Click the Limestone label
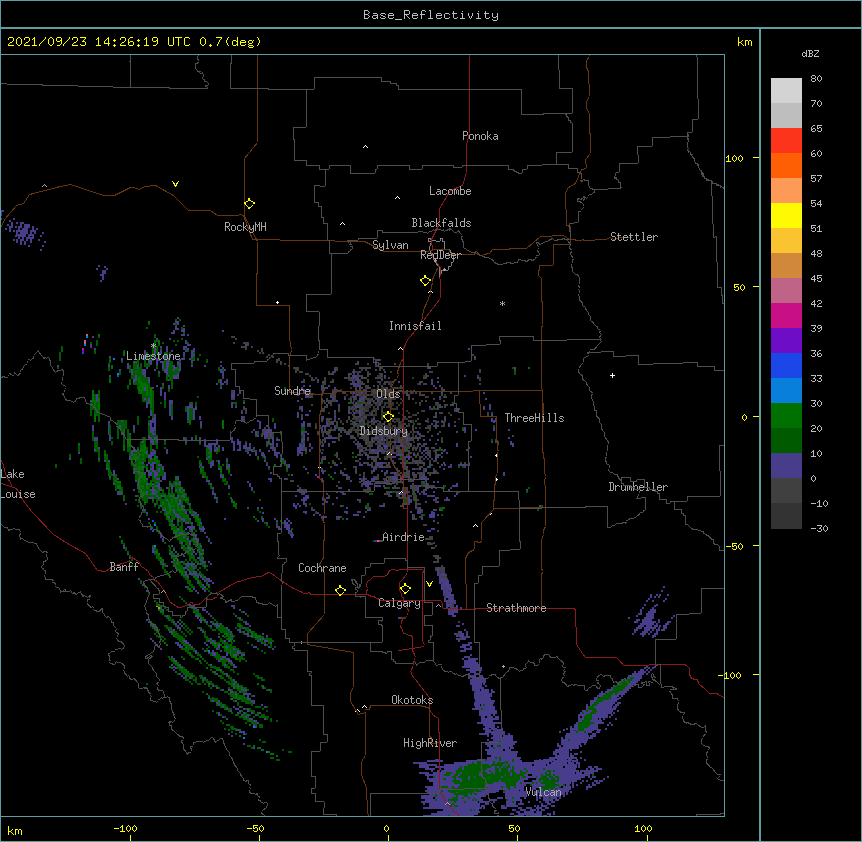The image size is (862, 842). [153, 356]
